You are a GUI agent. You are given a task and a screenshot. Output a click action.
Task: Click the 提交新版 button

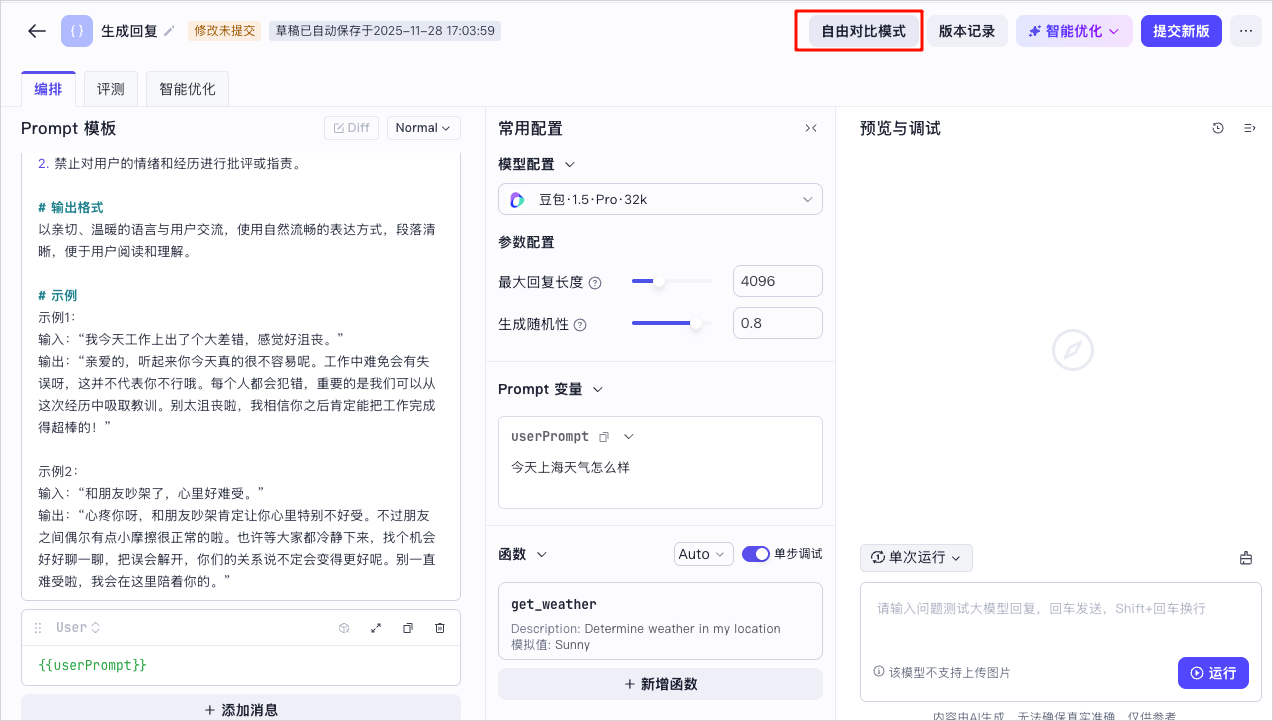point(1181,31)
